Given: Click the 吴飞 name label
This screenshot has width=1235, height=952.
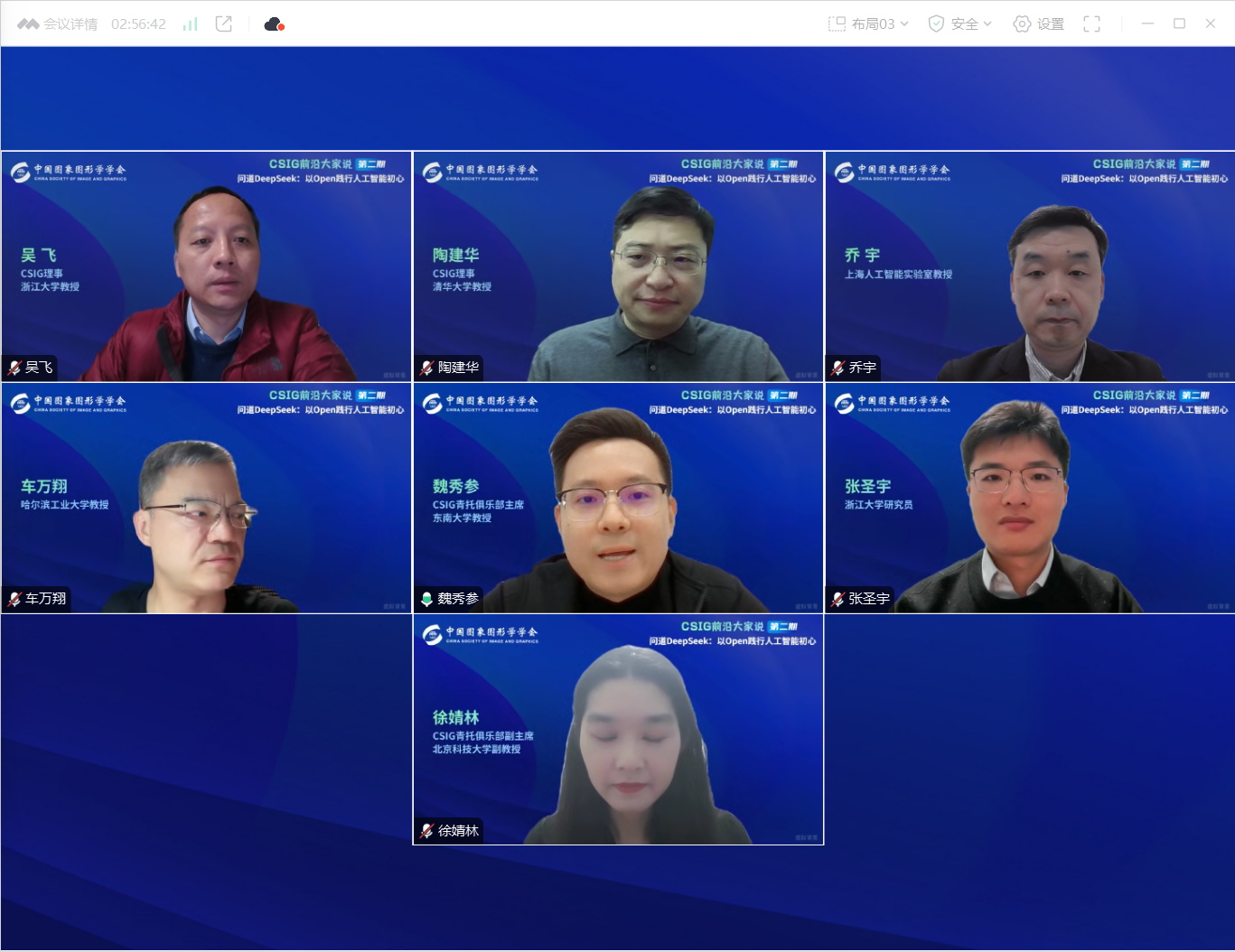Looking at the screenshot, I should pos(39,368).
